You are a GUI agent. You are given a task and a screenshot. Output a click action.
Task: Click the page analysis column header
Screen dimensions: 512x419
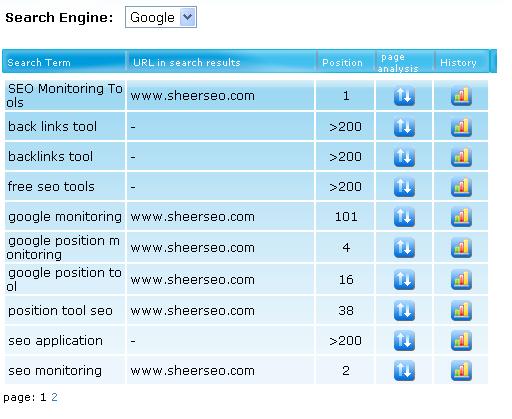398,63
